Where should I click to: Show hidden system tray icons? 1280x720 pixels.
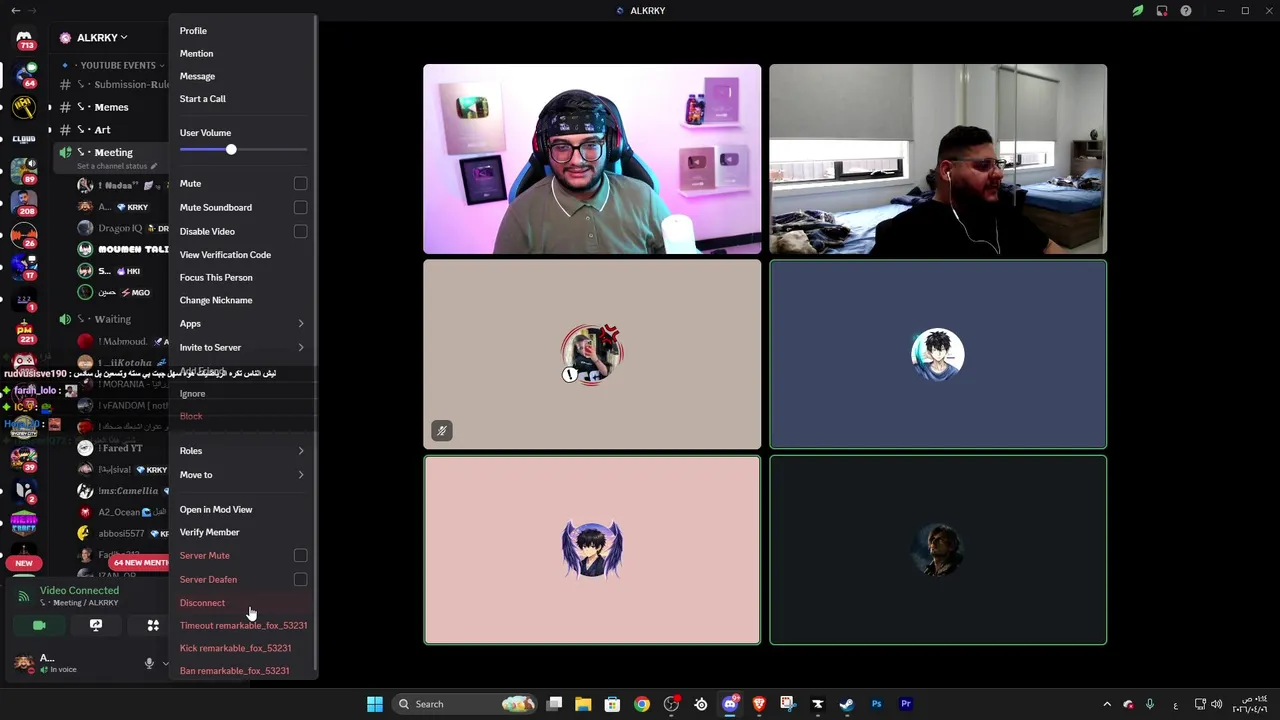1107,704
